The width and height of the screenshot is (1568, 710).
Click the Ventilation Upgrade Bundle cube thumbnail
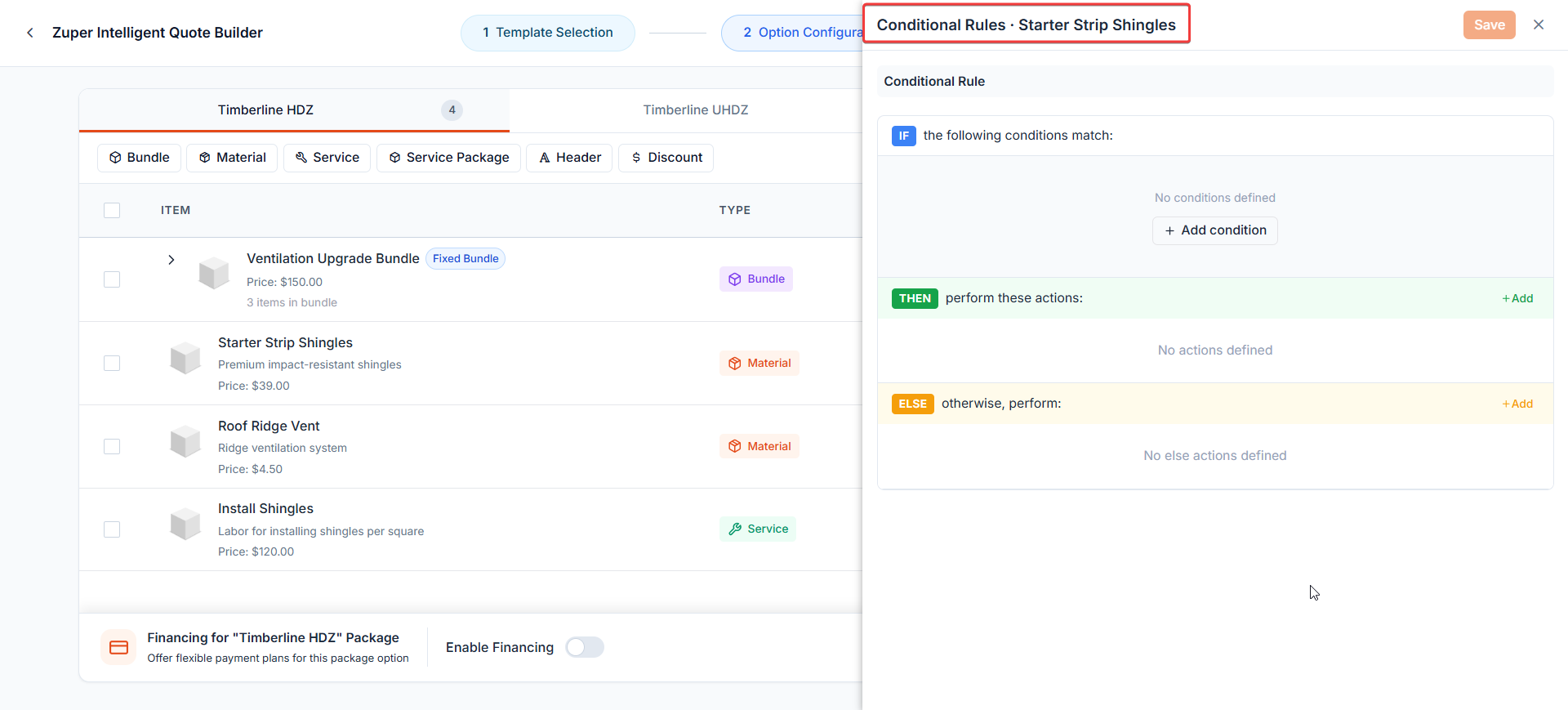(x=214, y=273)
